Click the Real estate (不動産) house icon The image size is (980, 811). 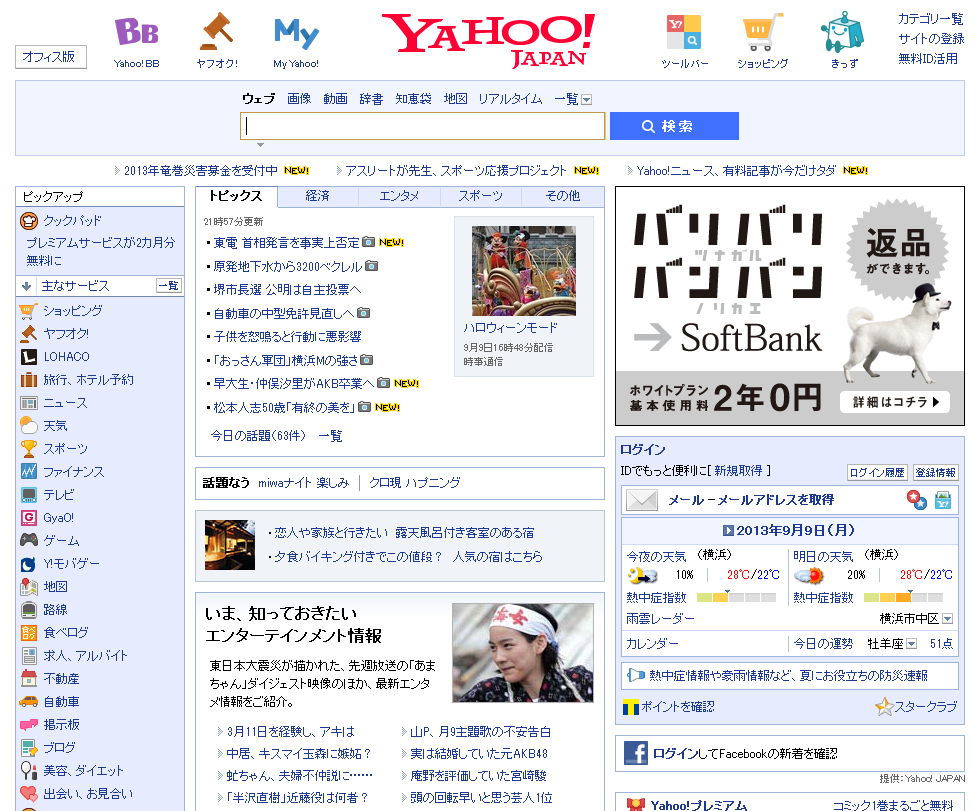tap(29, 678)
